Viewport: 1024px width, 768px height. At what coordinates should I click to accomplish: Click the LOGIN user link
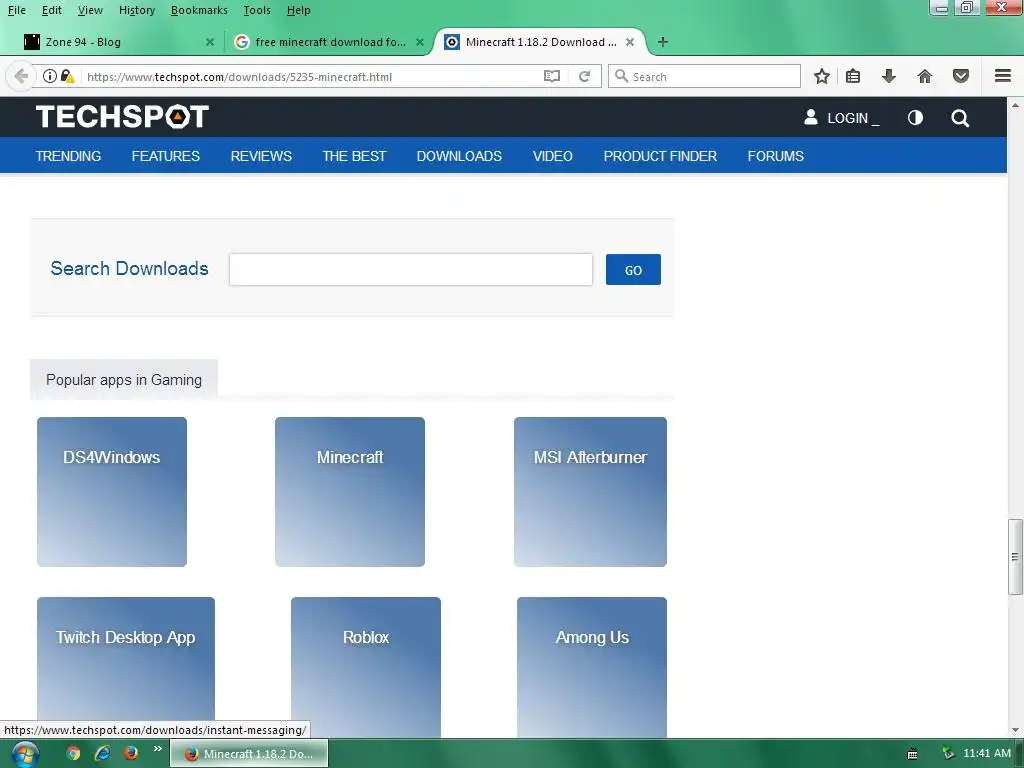point(841,118)
